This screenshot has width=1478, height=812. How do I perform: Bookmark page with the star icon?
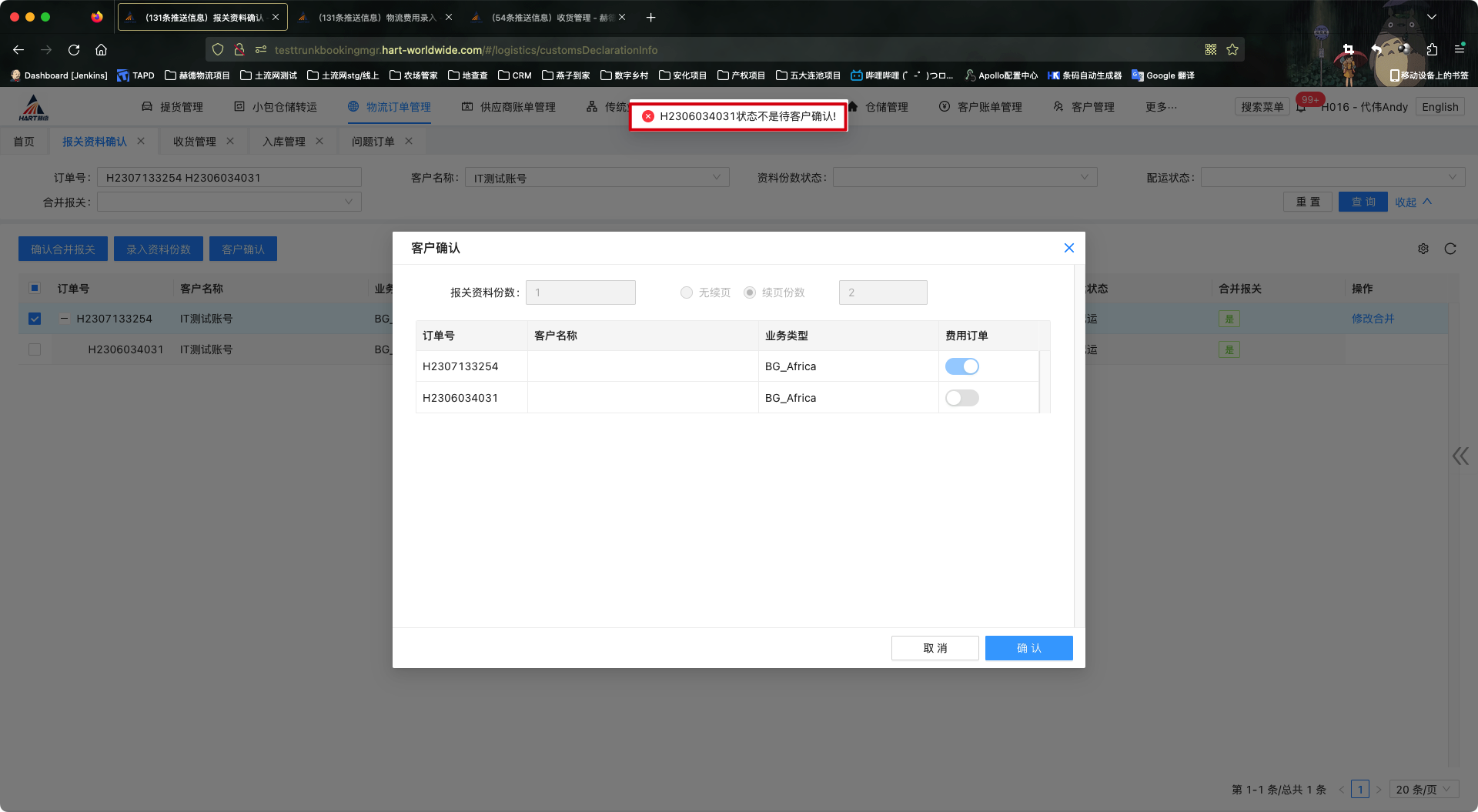(1232, 50)
